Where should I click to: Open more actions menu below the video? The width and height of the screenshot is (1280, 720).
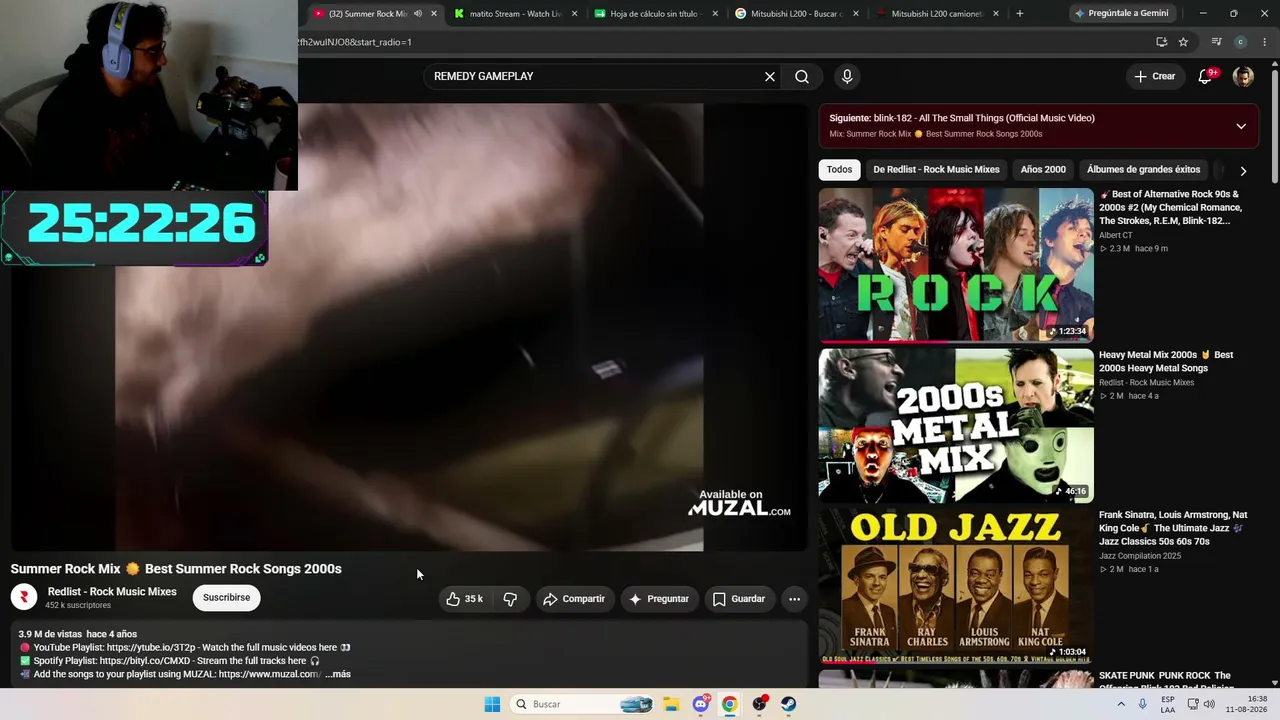[794, 599]
